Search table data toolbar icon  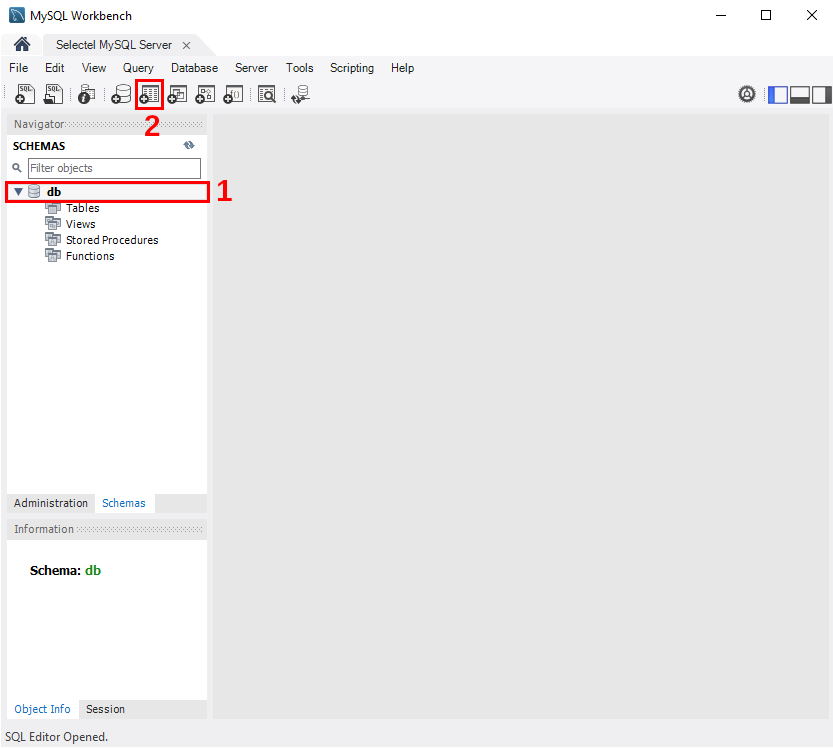point(267,94)
